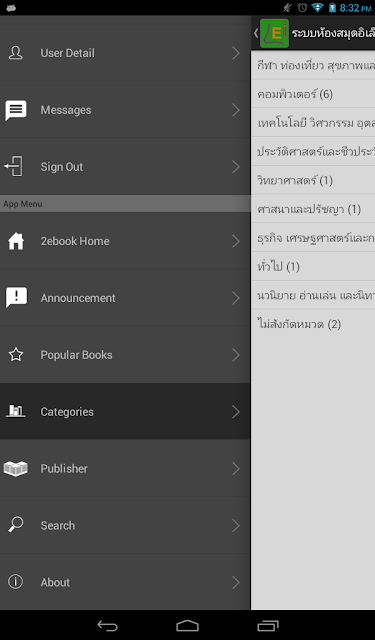Select the 2ebook Home house icon

pos(16,241)
